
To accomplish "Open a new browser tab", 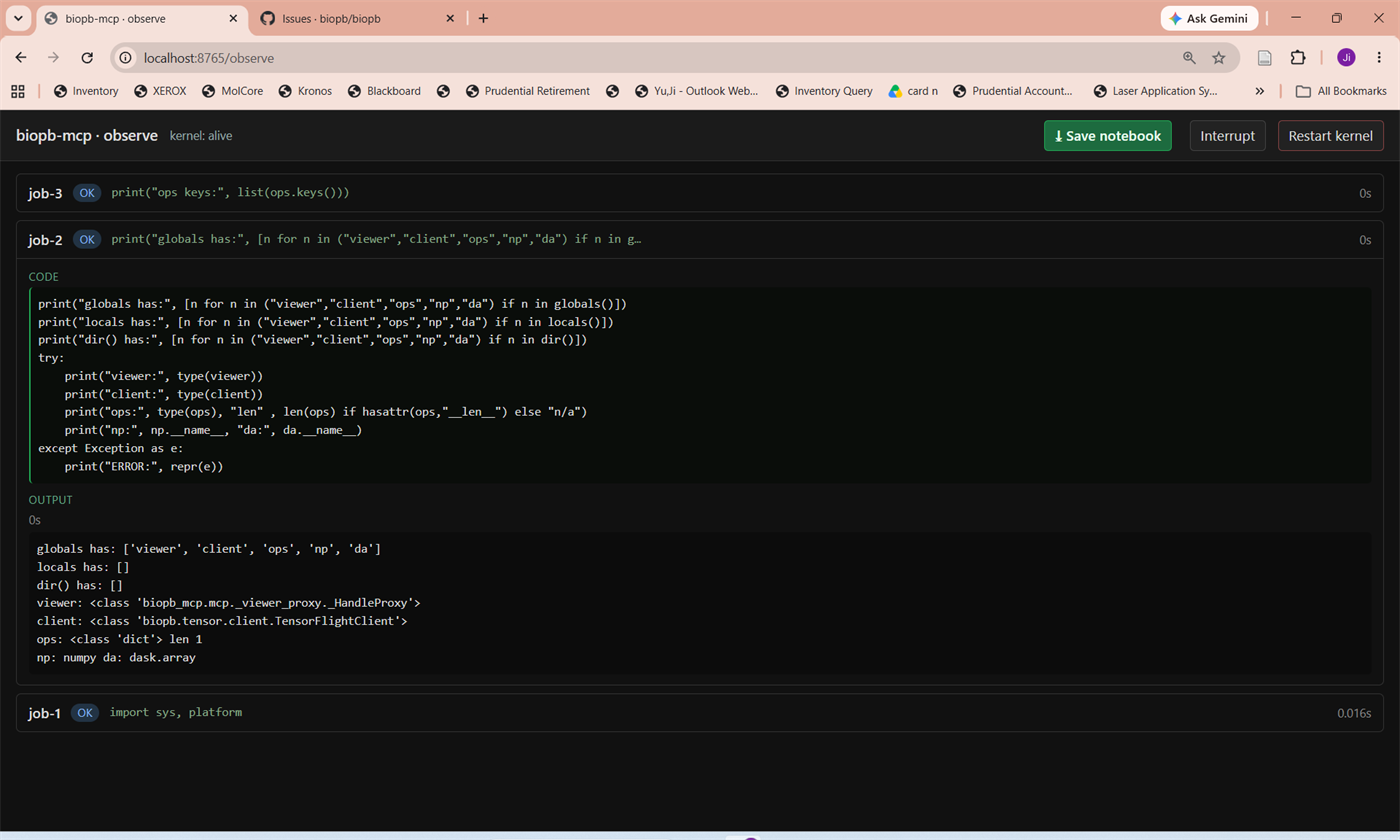I will pyautogui.click(x=483, y=18).
